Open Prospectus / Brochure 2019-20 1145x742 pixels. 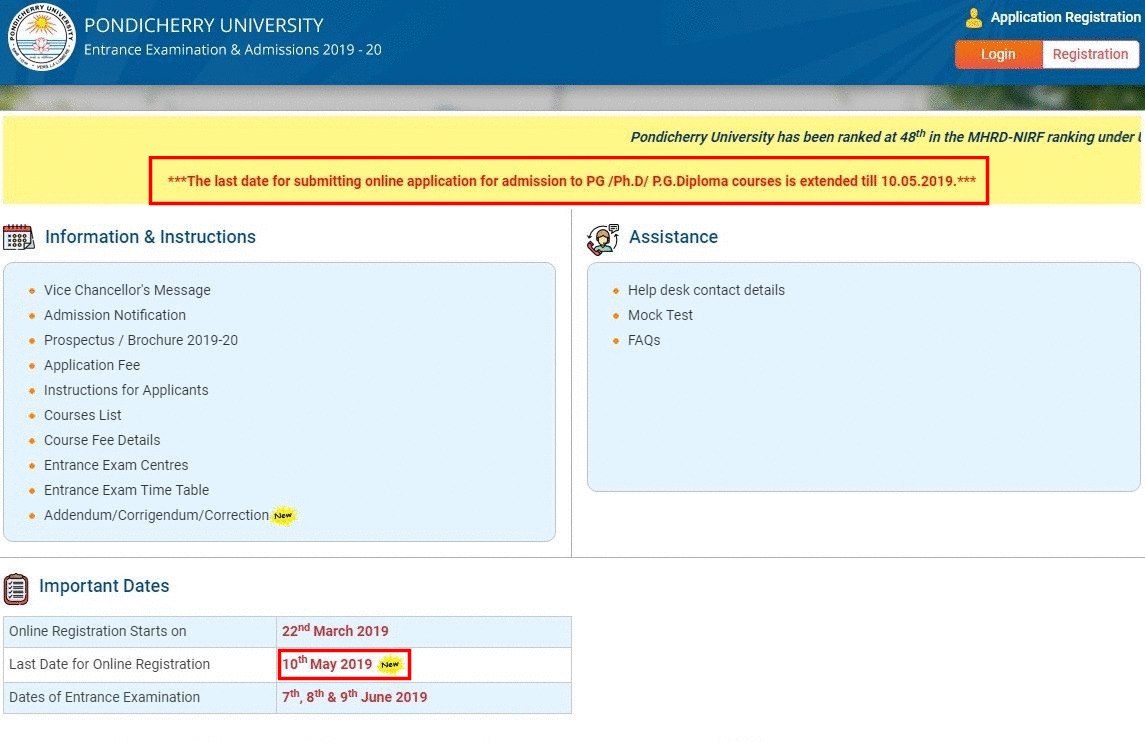[141, 340]
